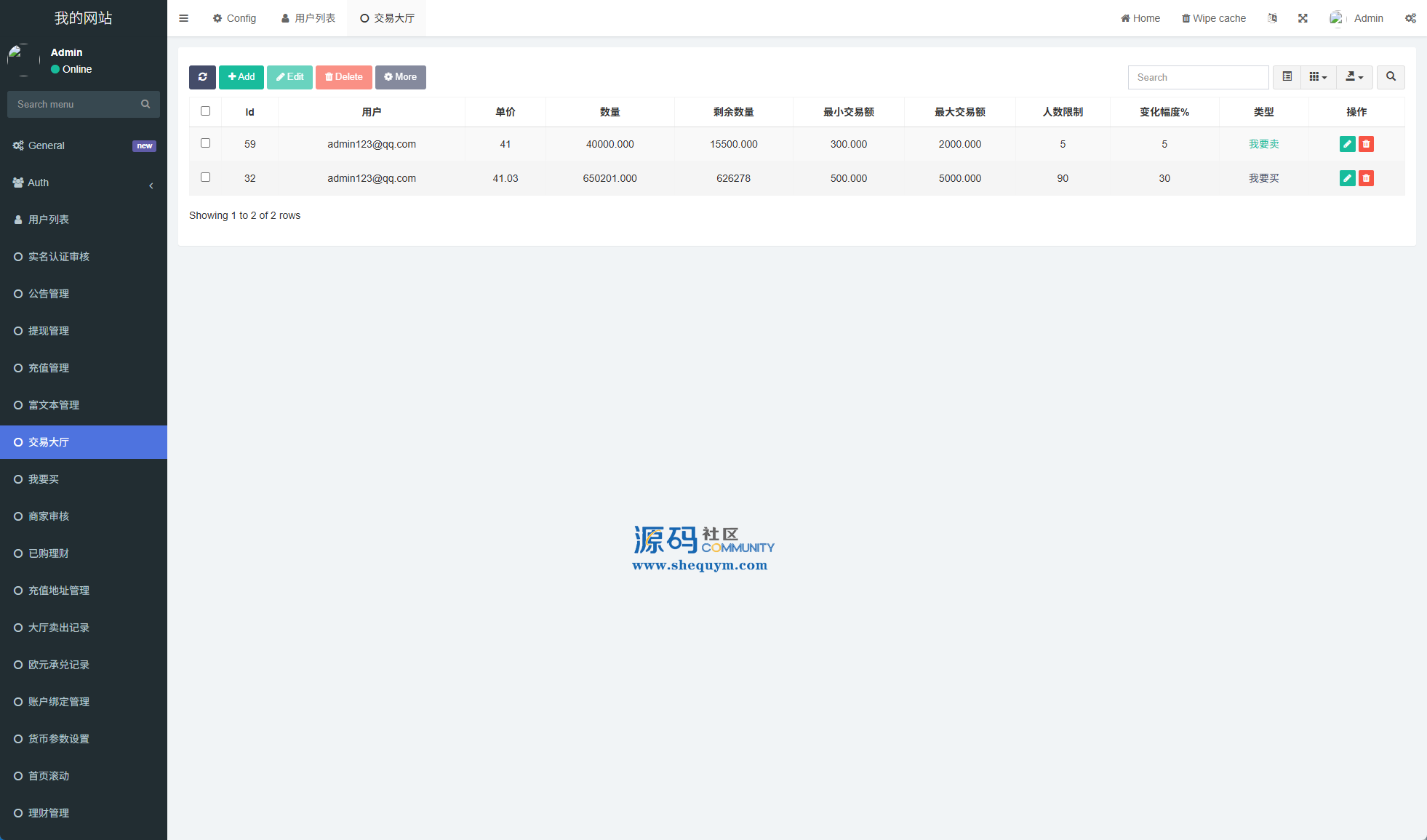Click the green edit icon for row 59
1427x840 pixels.
tap(1347, 144)
